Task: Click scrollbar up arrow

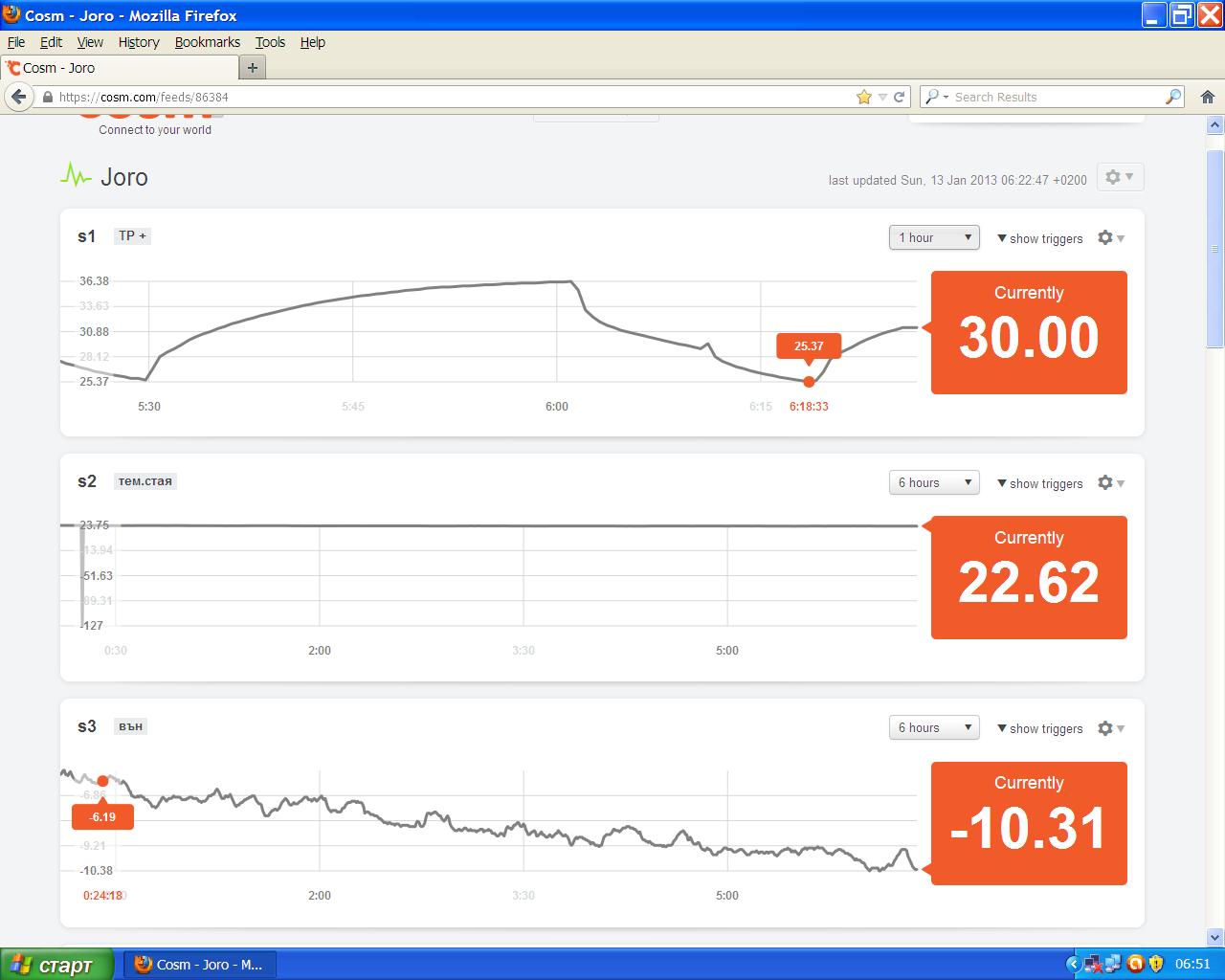Action: pos(1215,124)
